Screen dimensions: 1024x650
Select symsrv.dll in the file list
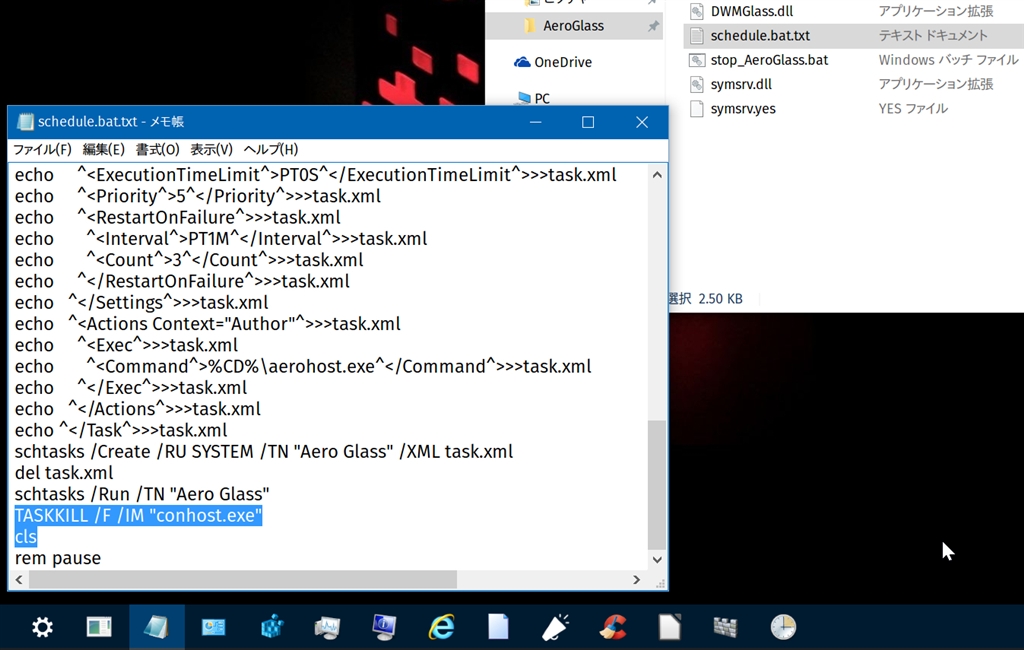point(741,84)
